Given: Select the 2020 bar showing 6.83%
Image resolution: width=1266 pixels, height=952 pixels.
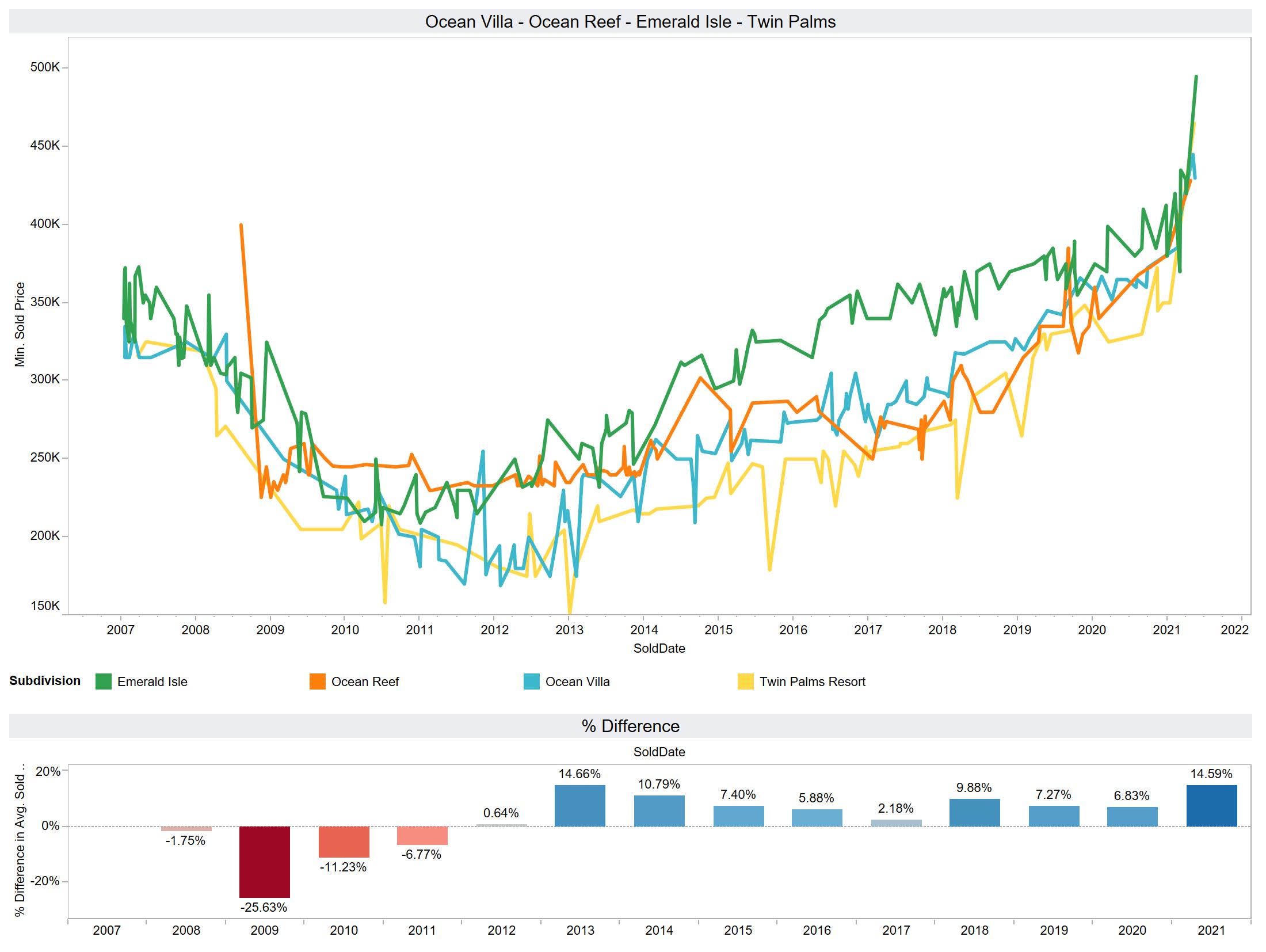Looking at the screenshot, I should coord(1132,817).
